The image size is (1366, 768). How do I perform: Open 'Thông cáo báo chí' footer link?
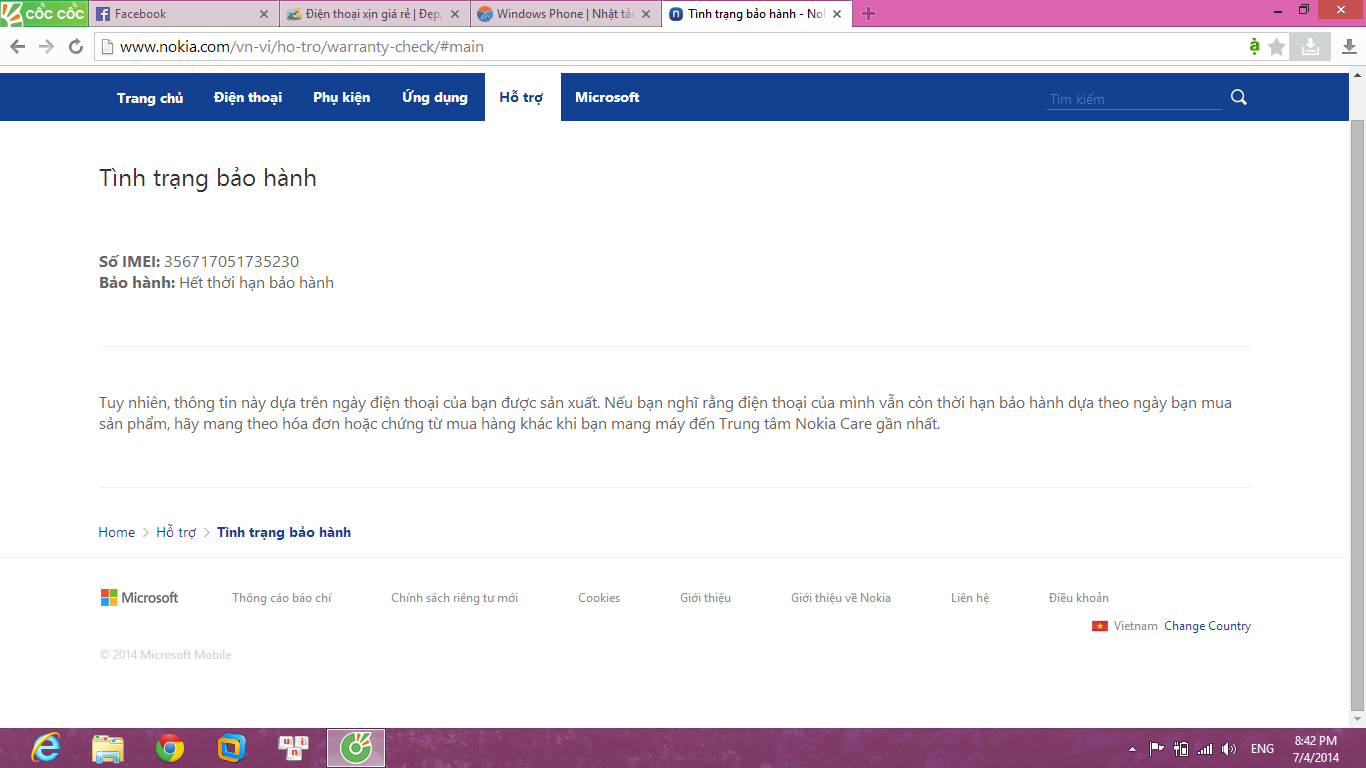pos(282,598)
